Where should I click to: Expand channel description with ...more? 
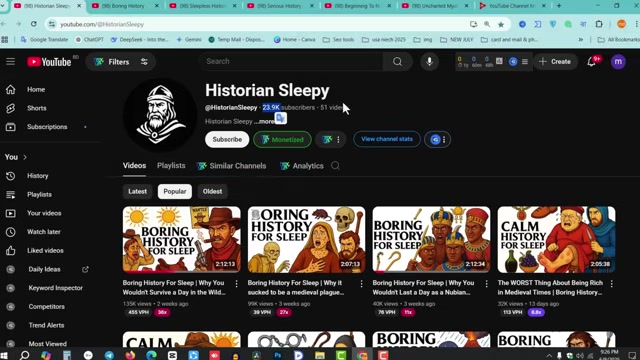pyautogui.click(x=264, y=122)
